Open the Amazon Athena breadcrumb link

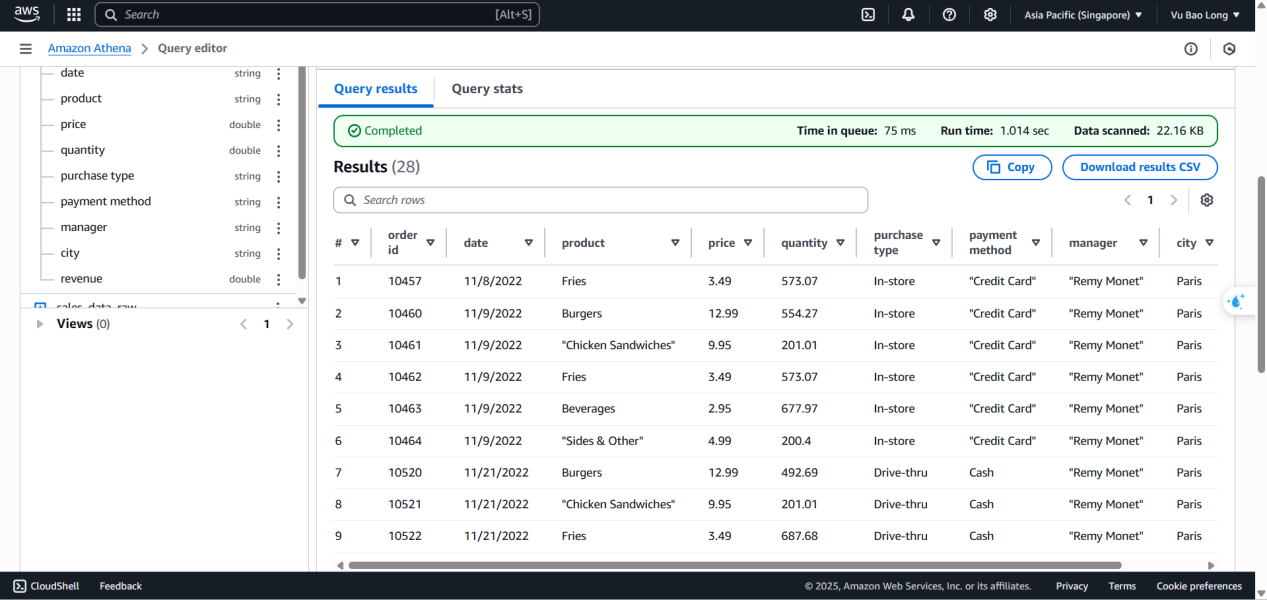coord(90,48)
